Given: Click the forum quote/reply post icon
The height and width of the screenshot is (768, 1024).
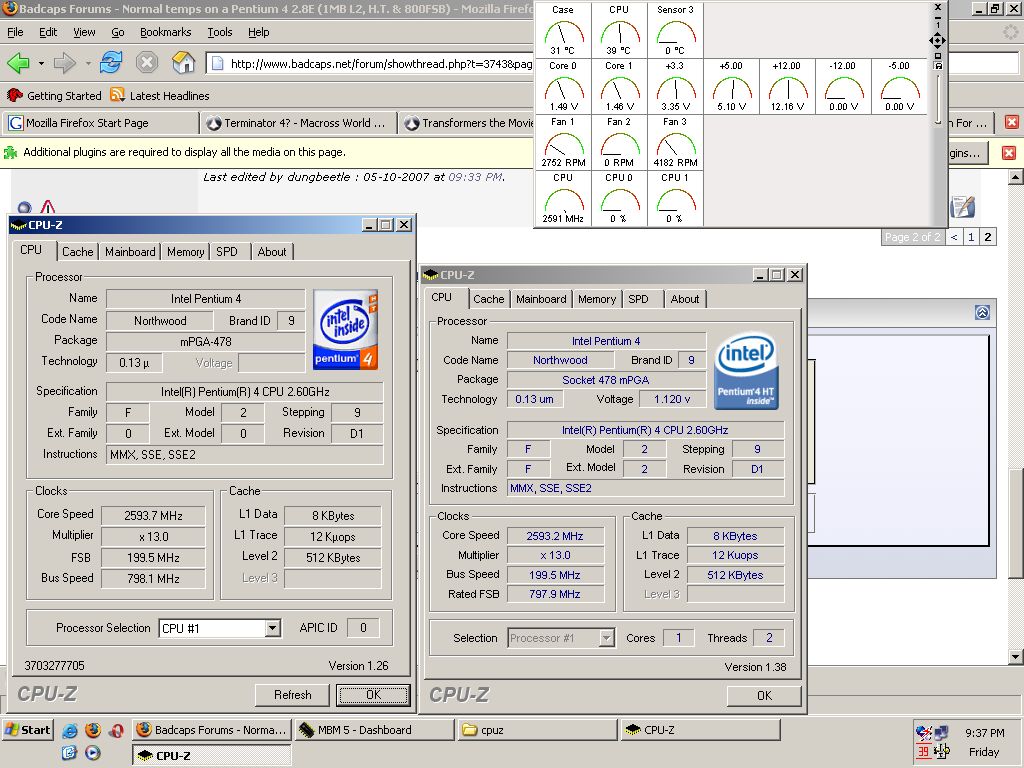Looking at the screenshot, I should 962,207.
